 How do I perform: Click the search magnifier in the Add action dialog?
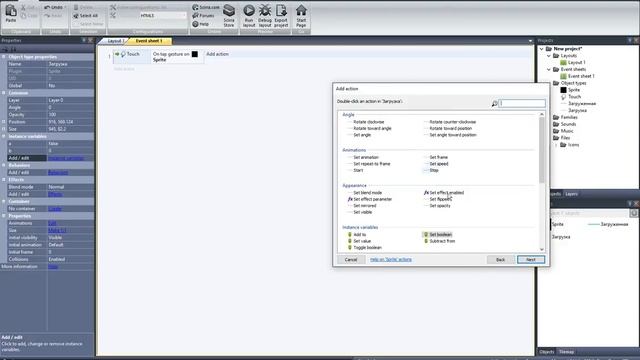point(494,104)
